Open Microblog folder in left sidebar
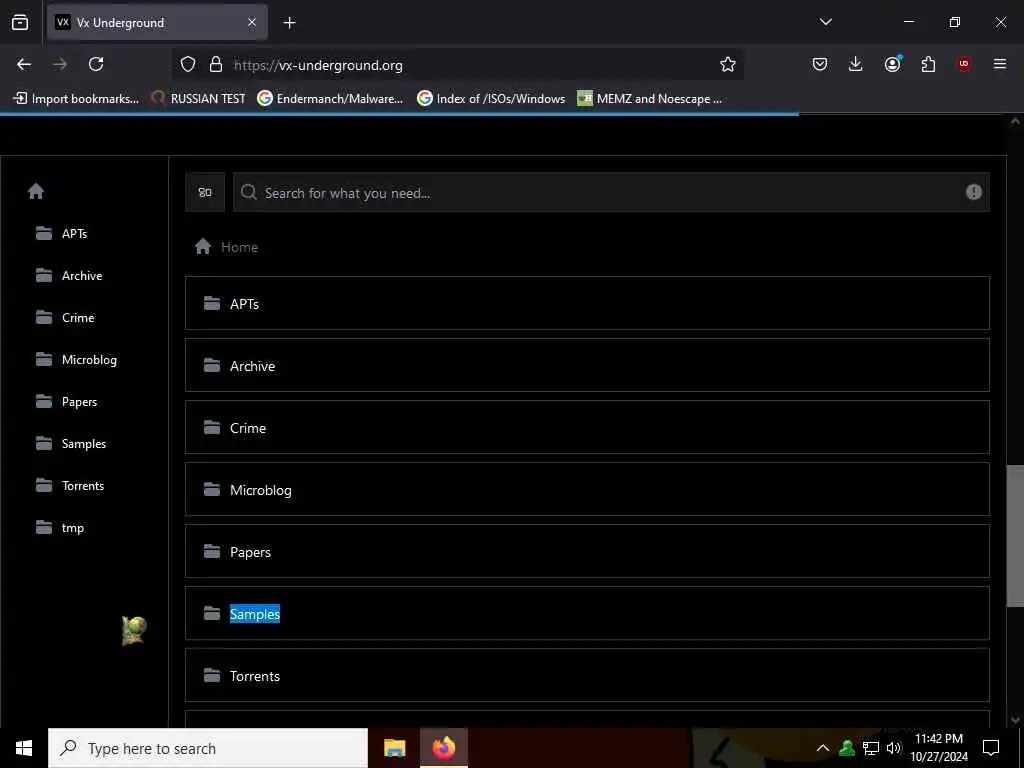This screenshot has height=768, width=1024. pos(76,360)
